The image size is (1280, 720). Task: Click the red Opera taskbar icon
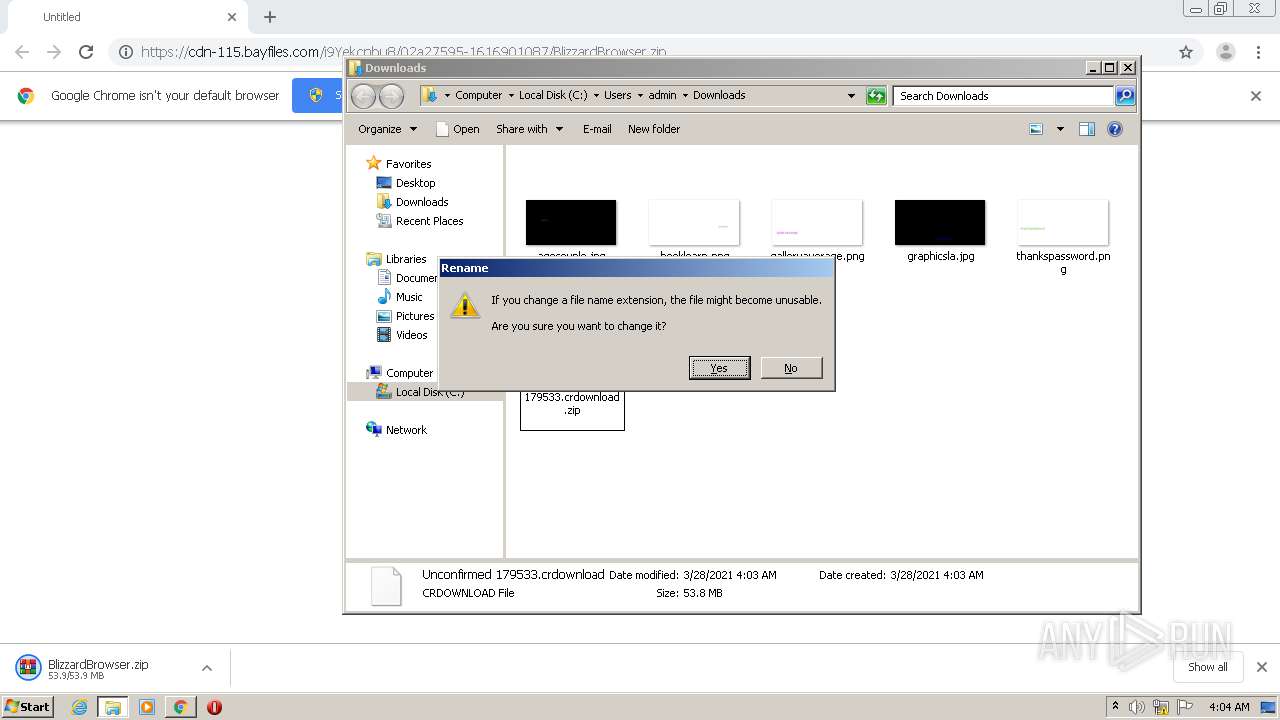(214, 707)
